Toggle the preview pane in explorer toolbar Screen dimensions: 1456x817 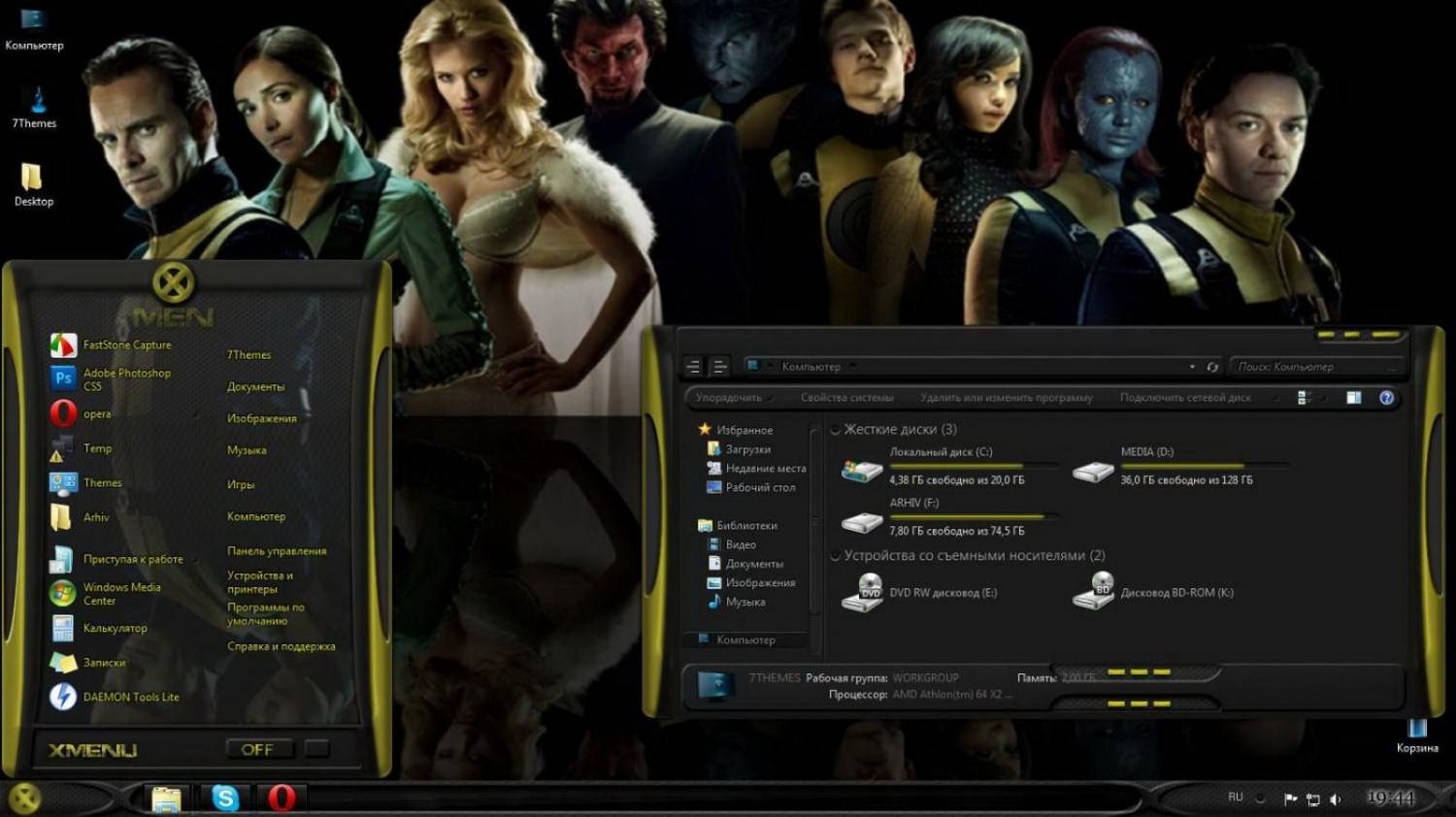(x=1354, y=398)
